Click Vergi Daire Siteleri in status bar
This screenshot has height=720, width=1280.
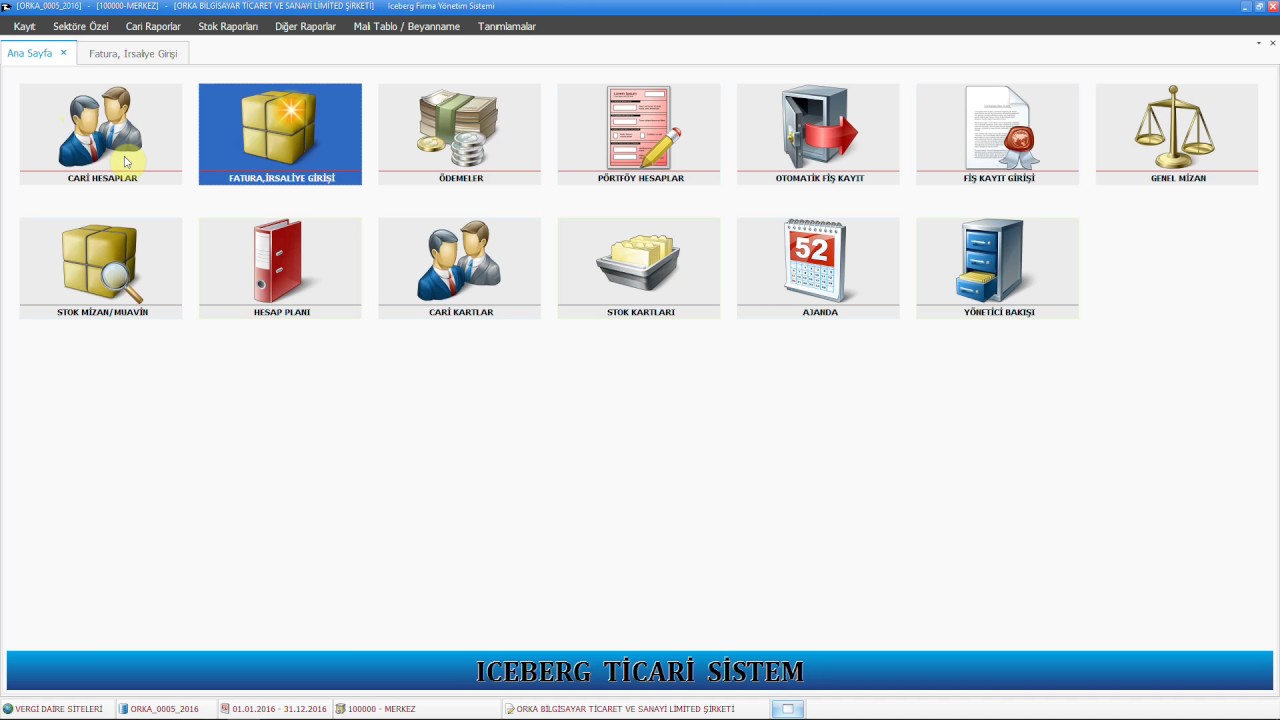point(52,709)
